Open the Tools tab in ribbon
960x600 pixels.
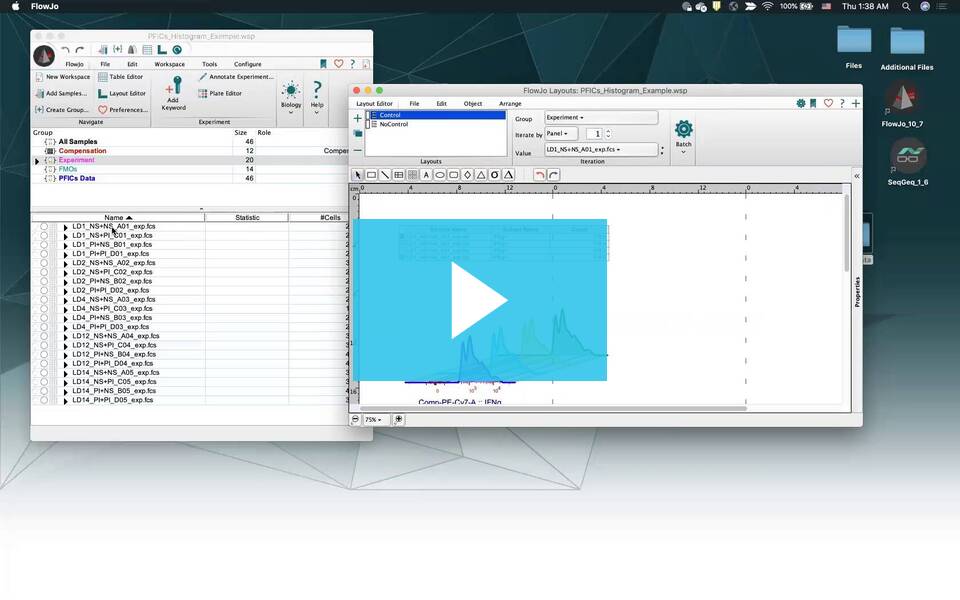coord(209,64)
